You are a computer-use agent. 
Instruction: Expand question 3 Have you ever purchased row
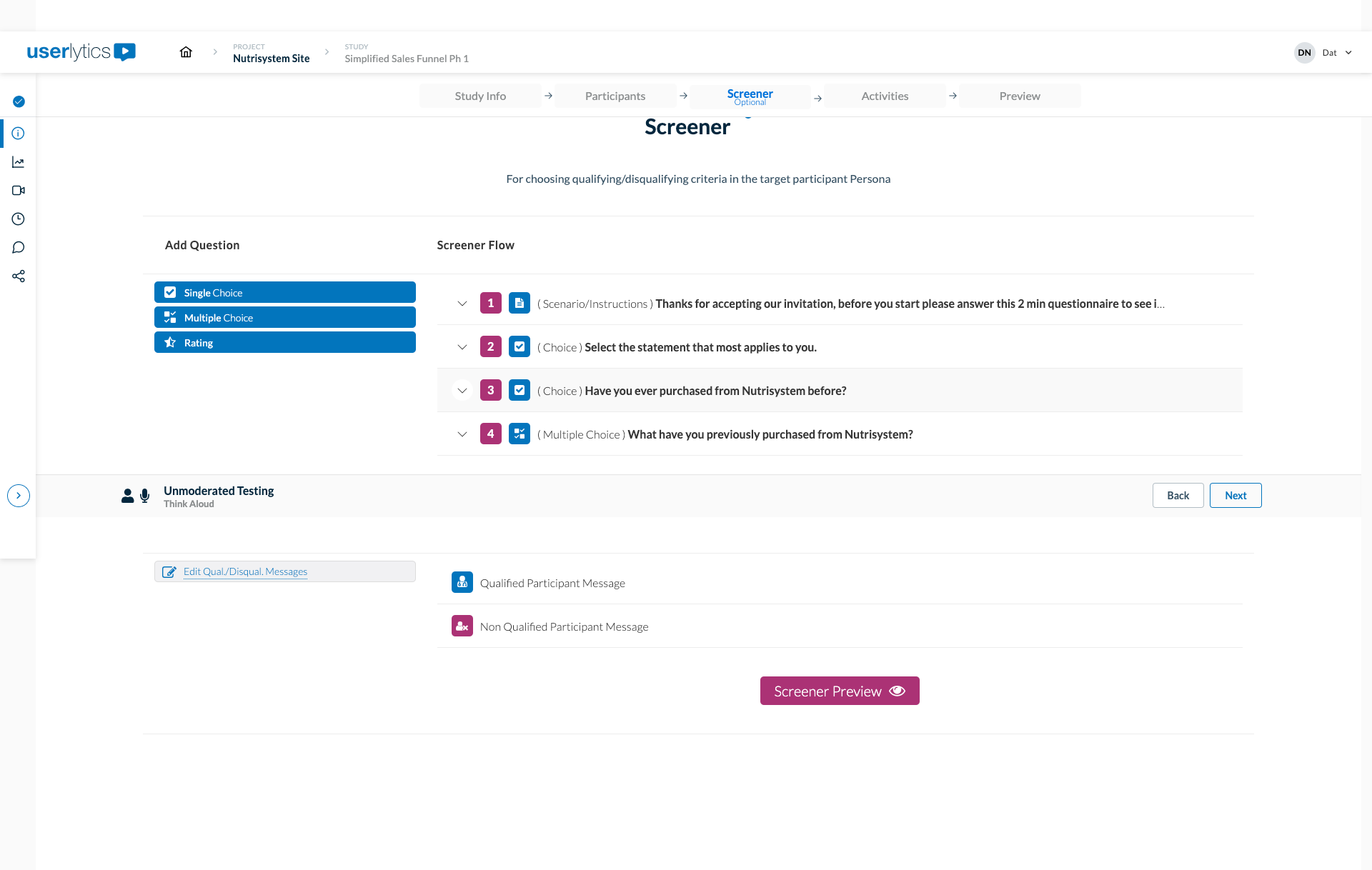[462, 391]
